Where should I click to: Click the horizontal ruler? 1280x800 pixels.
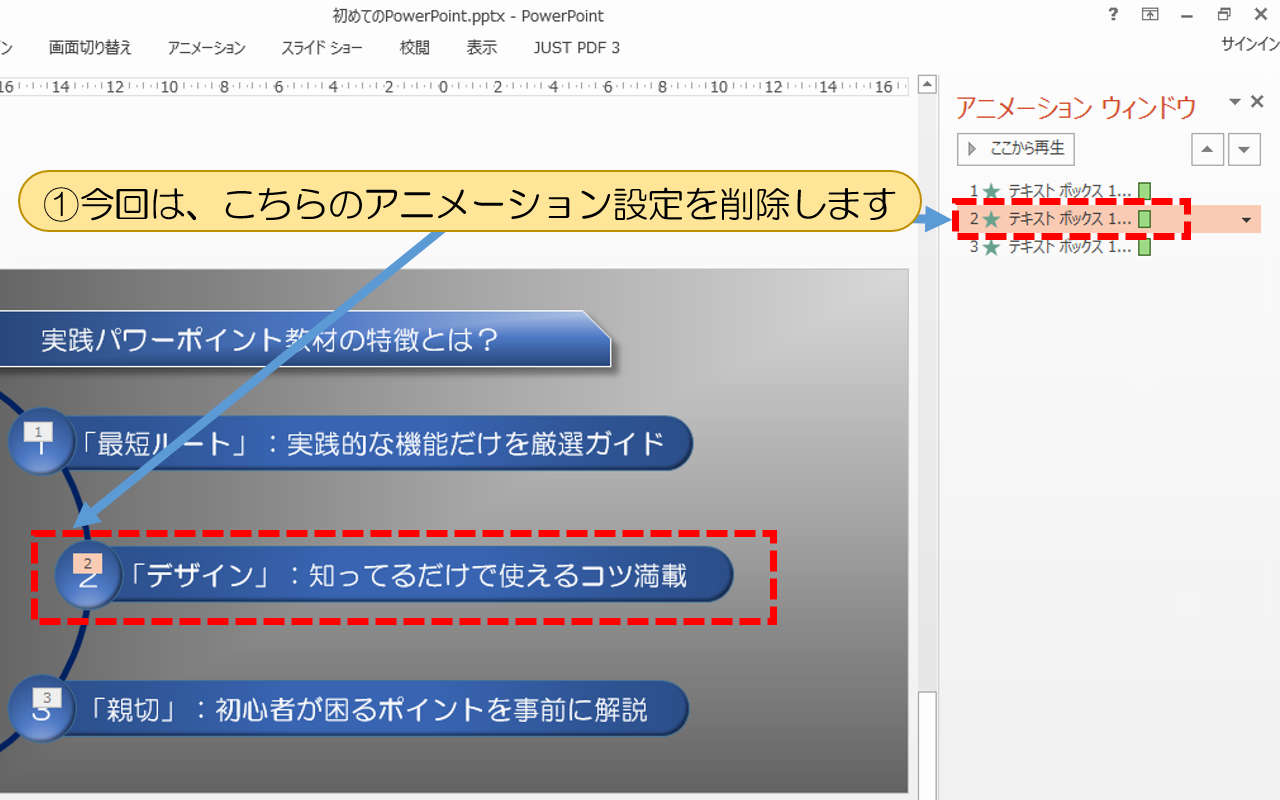(x=454, y=86)
